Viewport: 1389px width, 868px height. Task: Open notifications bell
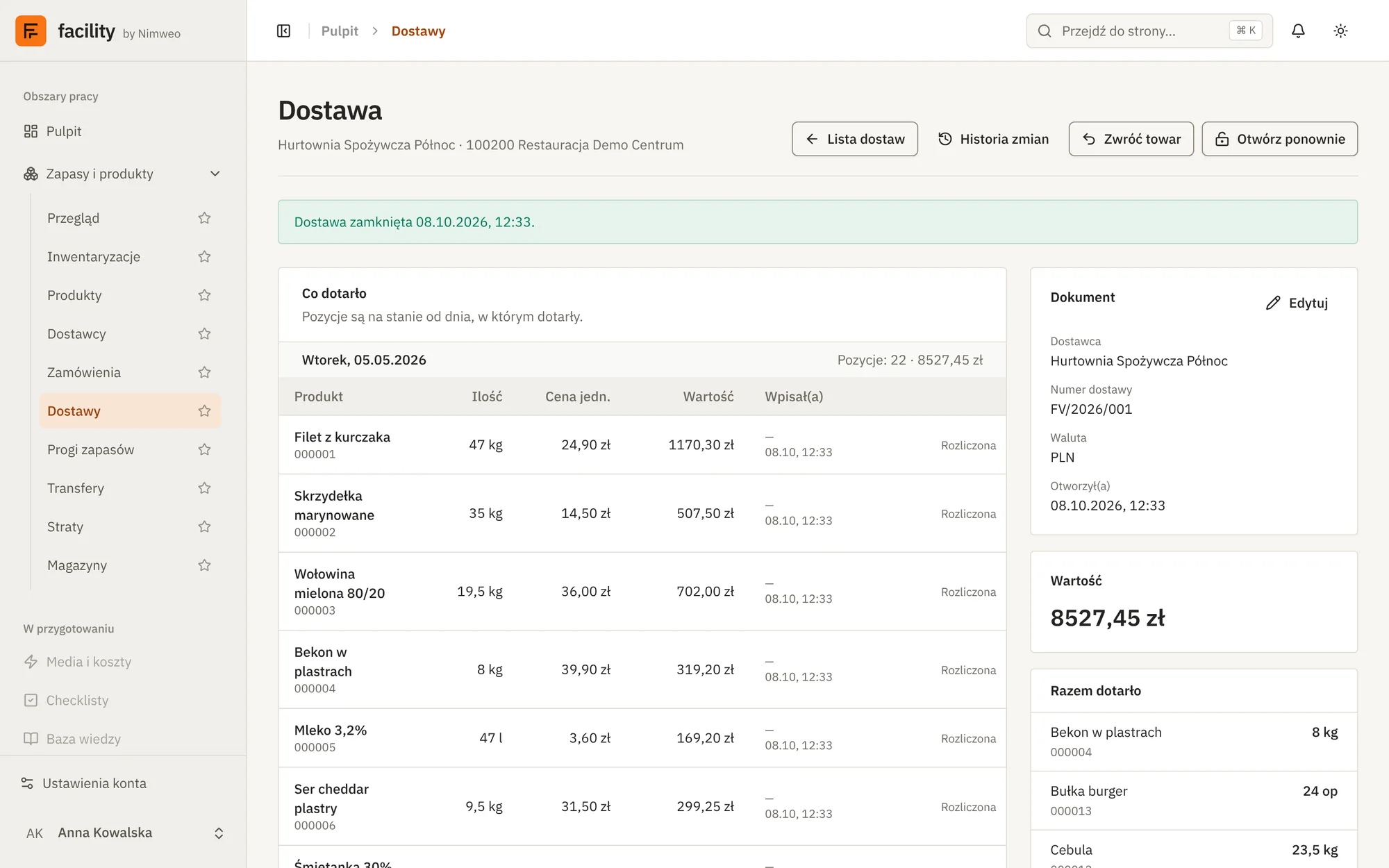1298,31
